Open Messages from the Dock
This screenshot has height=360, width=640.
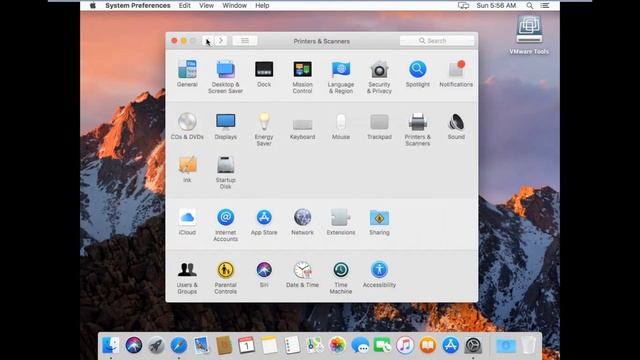[x=360, y=345]
